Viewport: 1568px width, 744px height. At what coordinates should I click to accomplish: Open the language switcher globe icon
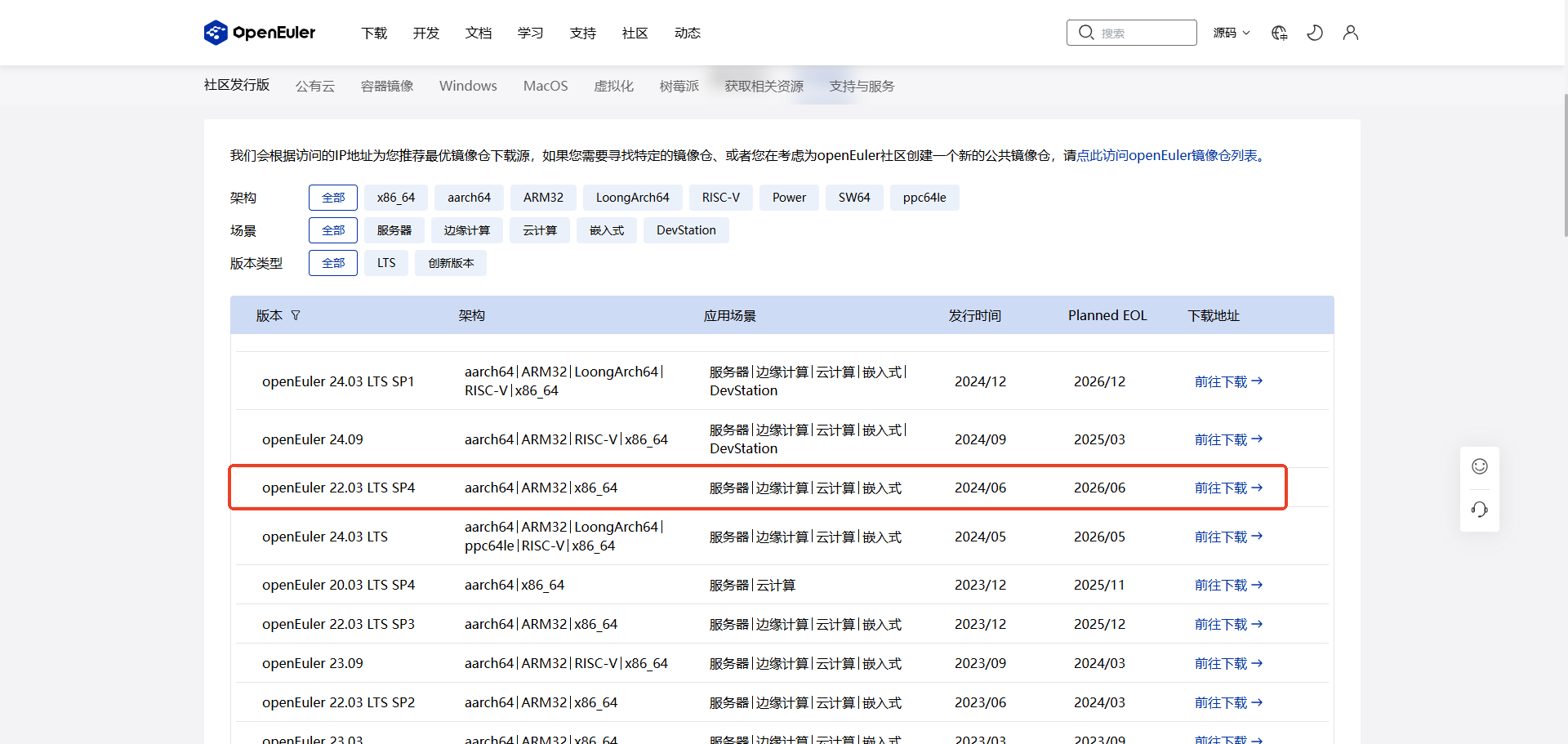point(1279,33)
